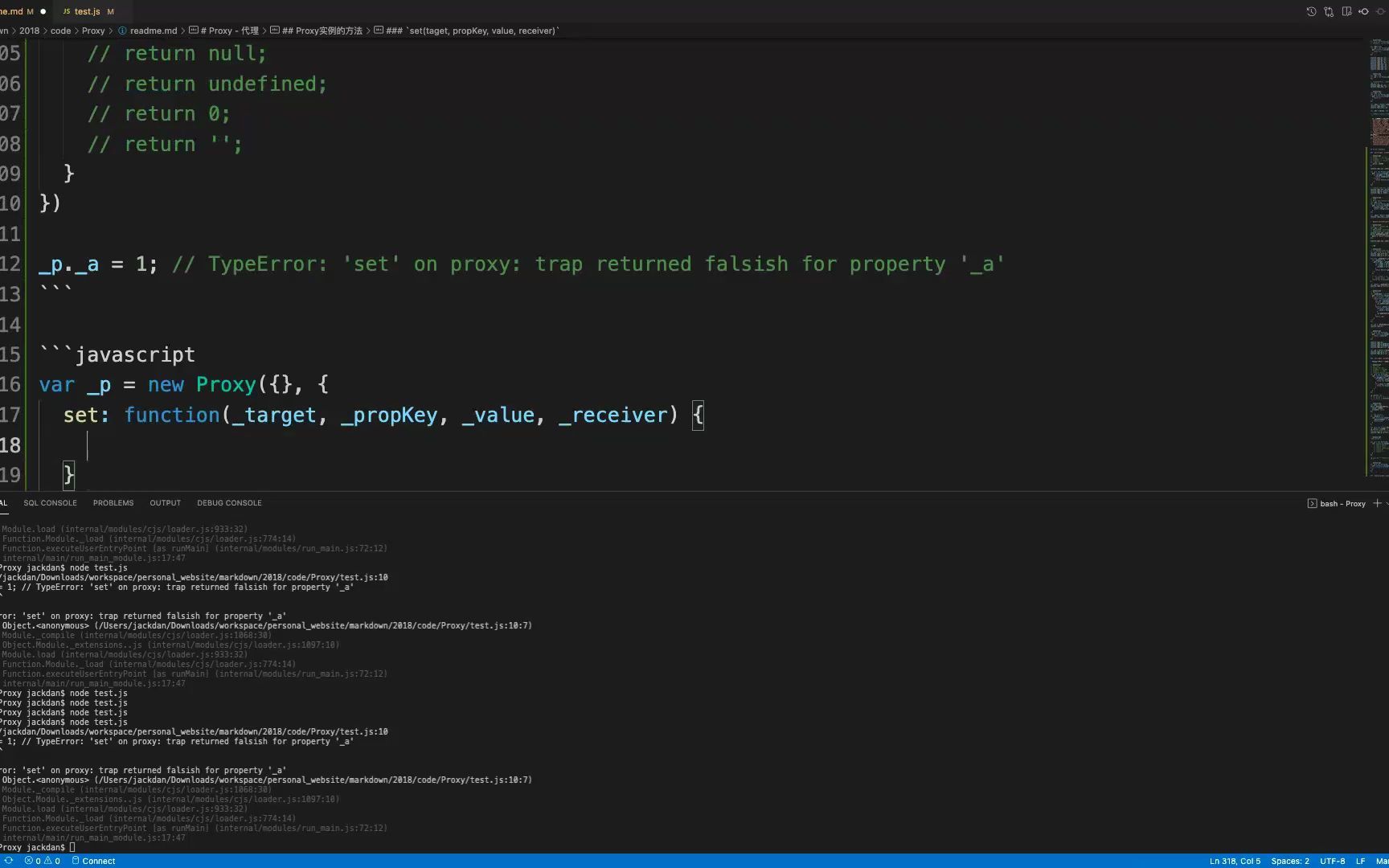
Task: Click the database Connect icon
Action: [x=76, y=861]
